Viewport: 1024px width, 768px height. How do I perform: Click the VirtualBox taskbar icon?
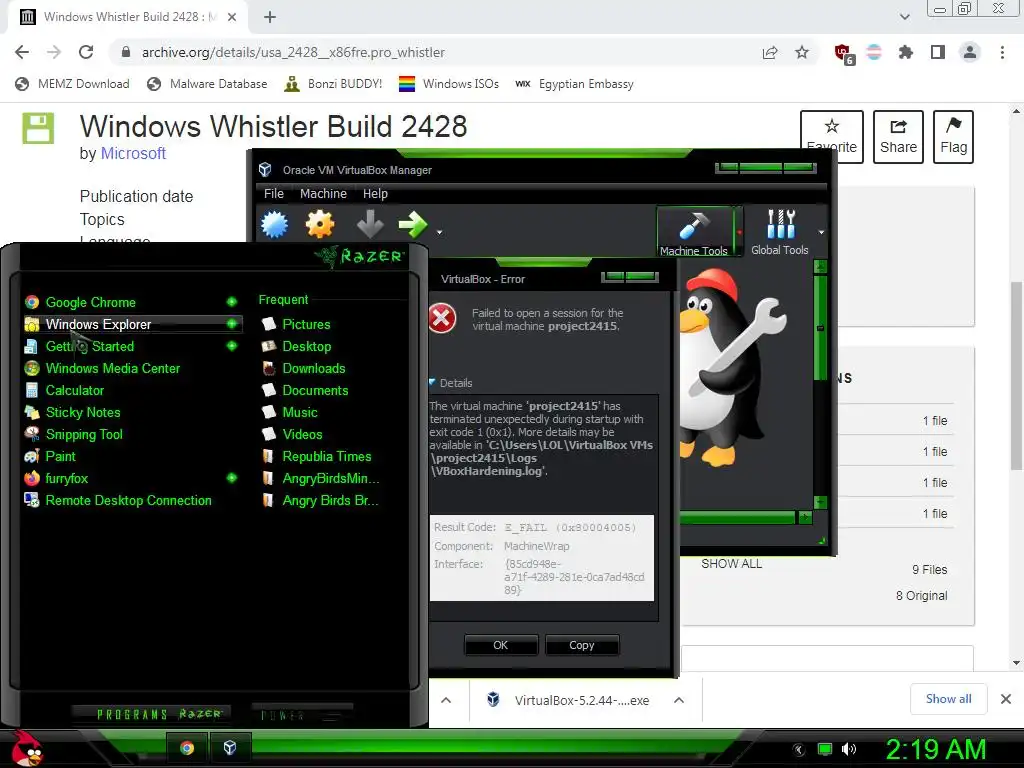click(230, 748)
